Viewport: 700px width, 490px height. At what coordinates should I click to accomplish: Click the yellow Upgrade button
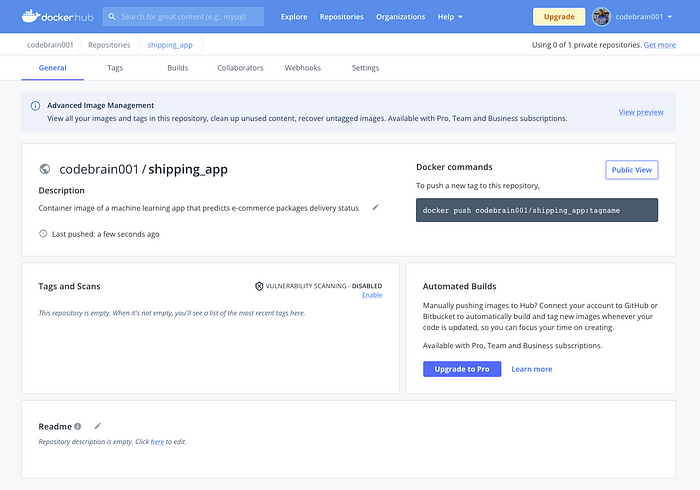coord(559,17)
